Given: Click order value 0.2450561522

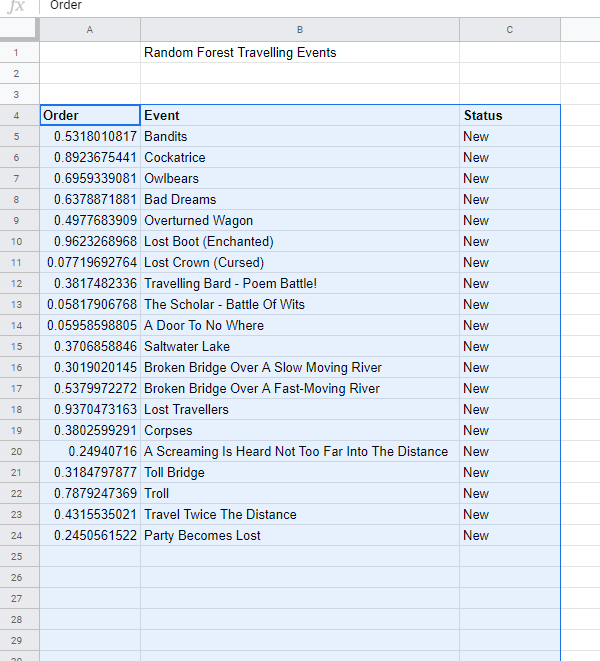Looking at the screenshot, I should 90,535.
